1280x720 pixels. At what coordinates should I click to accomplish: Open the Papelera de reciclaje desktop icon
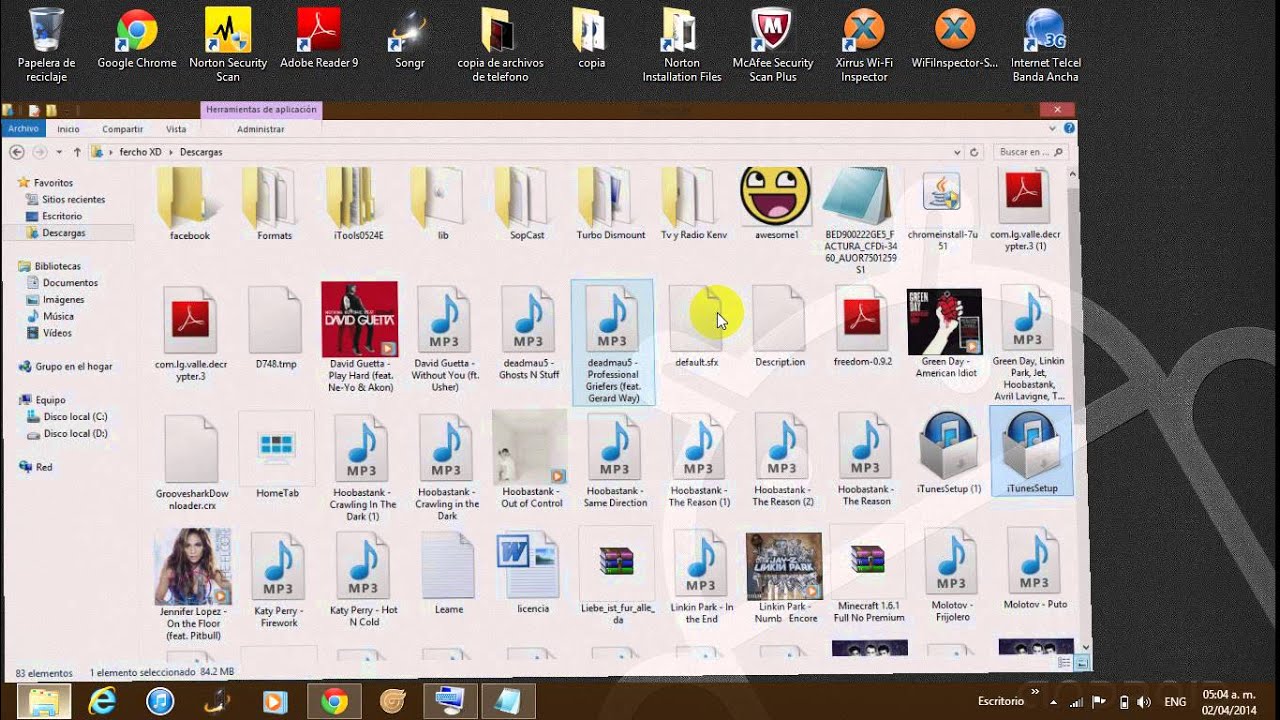pyautogui.click(x=46, y=45)
